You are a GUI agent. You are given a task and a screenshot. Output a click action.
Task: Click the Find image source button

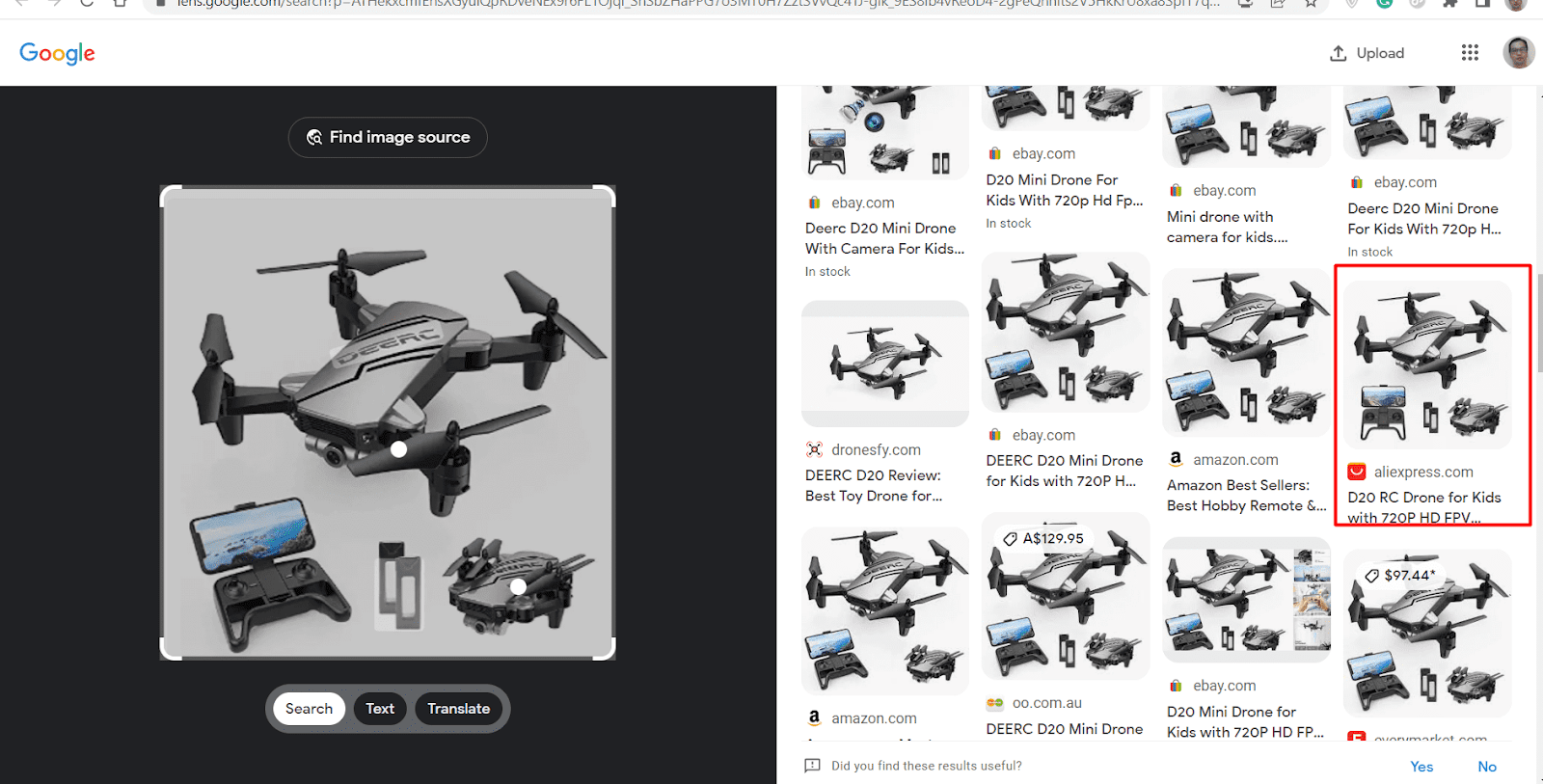click(388, 137)
